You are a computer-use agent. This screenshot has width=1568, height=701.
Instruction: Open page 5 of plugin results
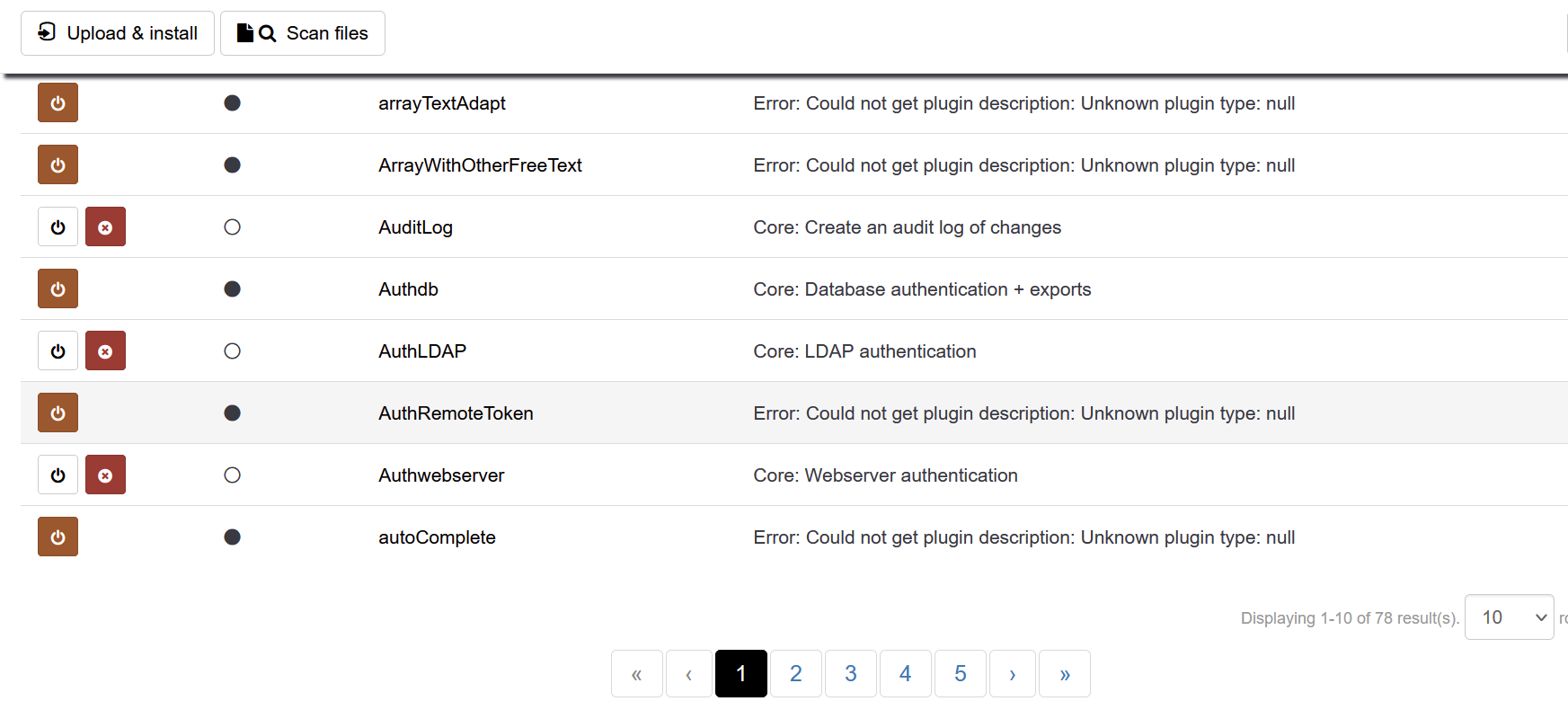961,674
